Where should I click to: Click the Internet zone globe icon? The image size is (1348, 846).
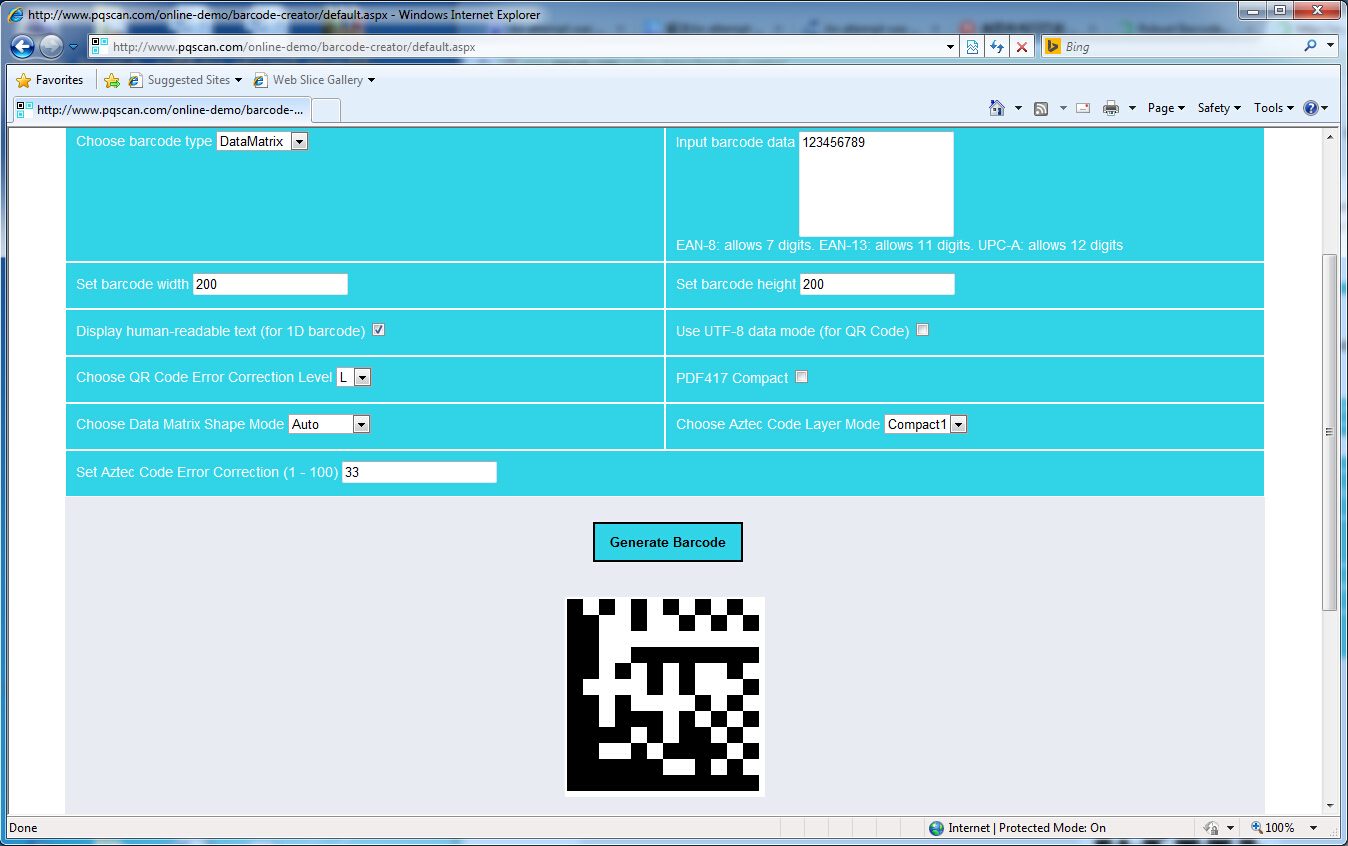(936, 828)
